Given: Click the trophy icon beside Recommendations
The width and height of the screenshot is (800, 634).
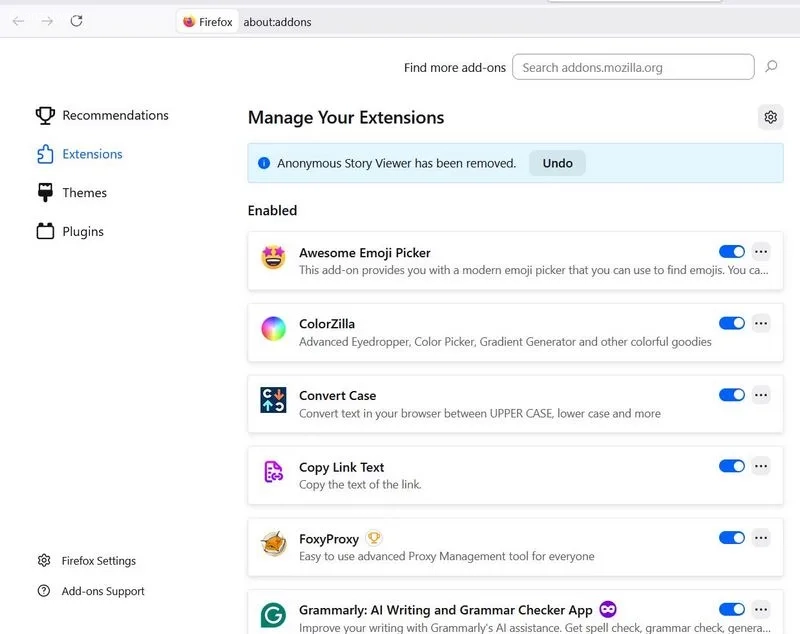Looking at the screenshot, I should tap(45, 115).
